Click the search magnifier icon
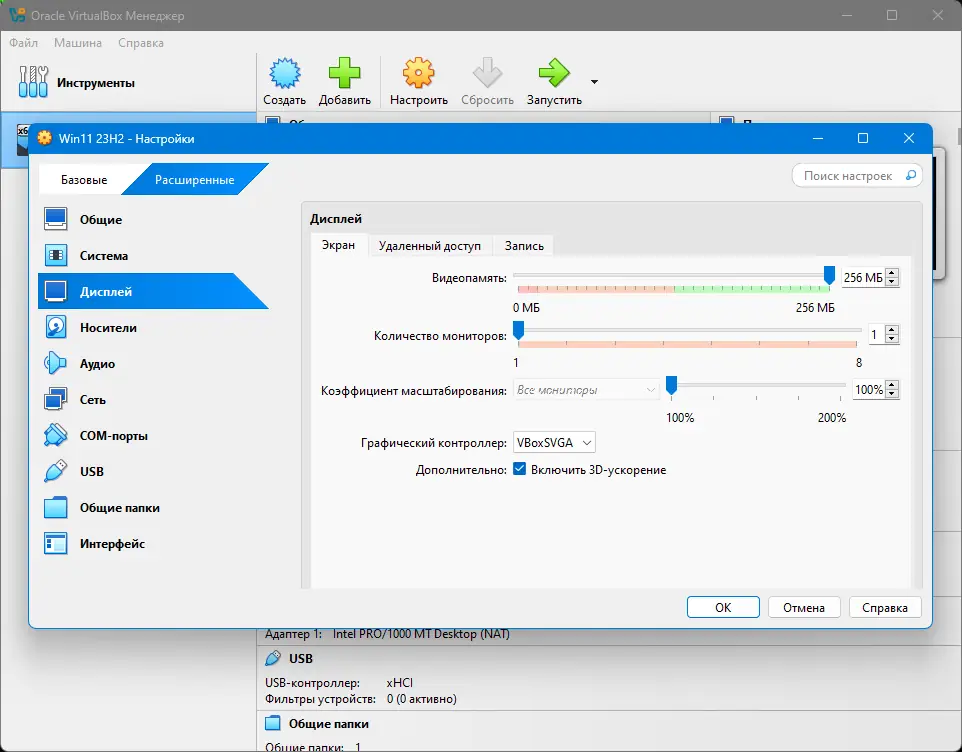The image size is (962, 752). pos(911,175)
